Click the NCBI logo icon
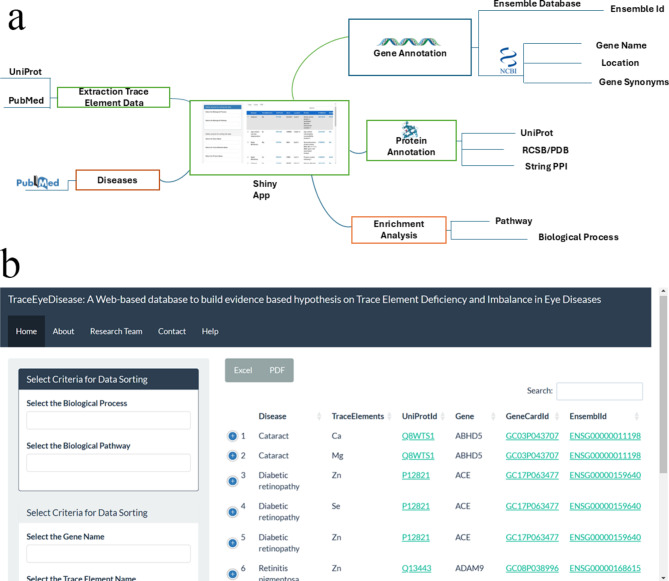 coord(508,61)
